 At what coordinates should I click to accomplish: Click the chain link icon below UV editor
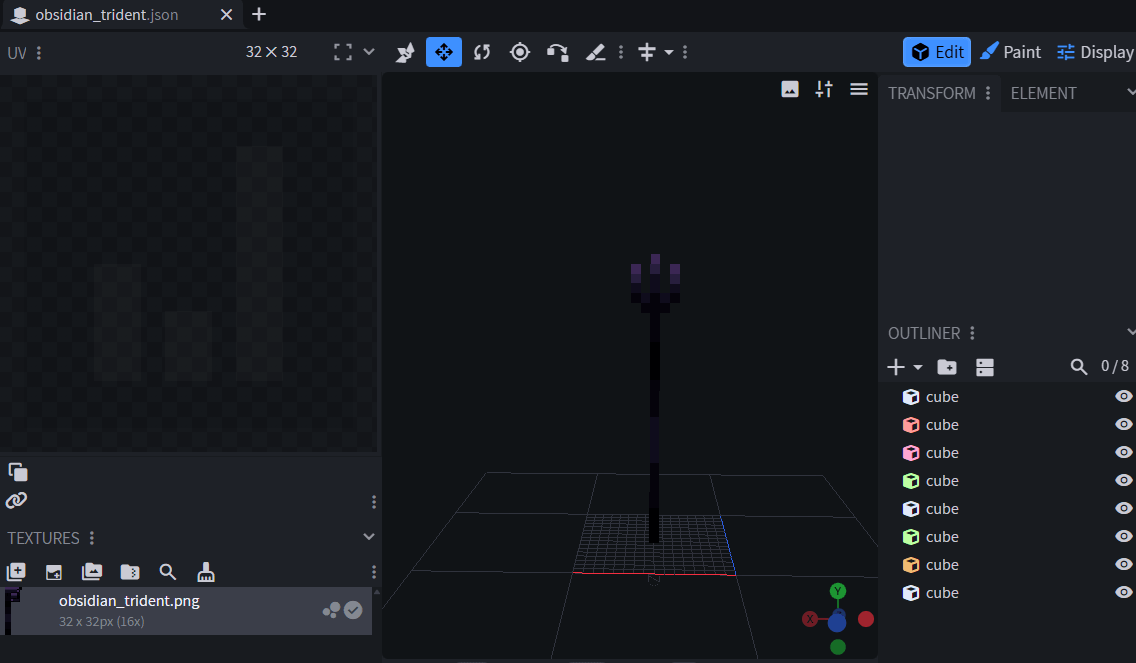click(16, 500)
